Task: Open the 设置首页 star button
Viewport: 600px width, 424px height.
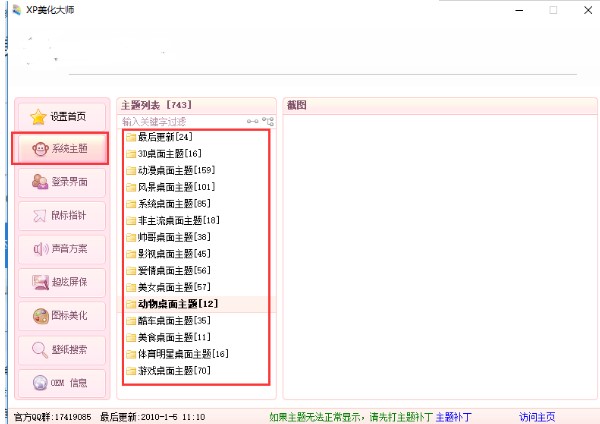Action: point(62,116)
